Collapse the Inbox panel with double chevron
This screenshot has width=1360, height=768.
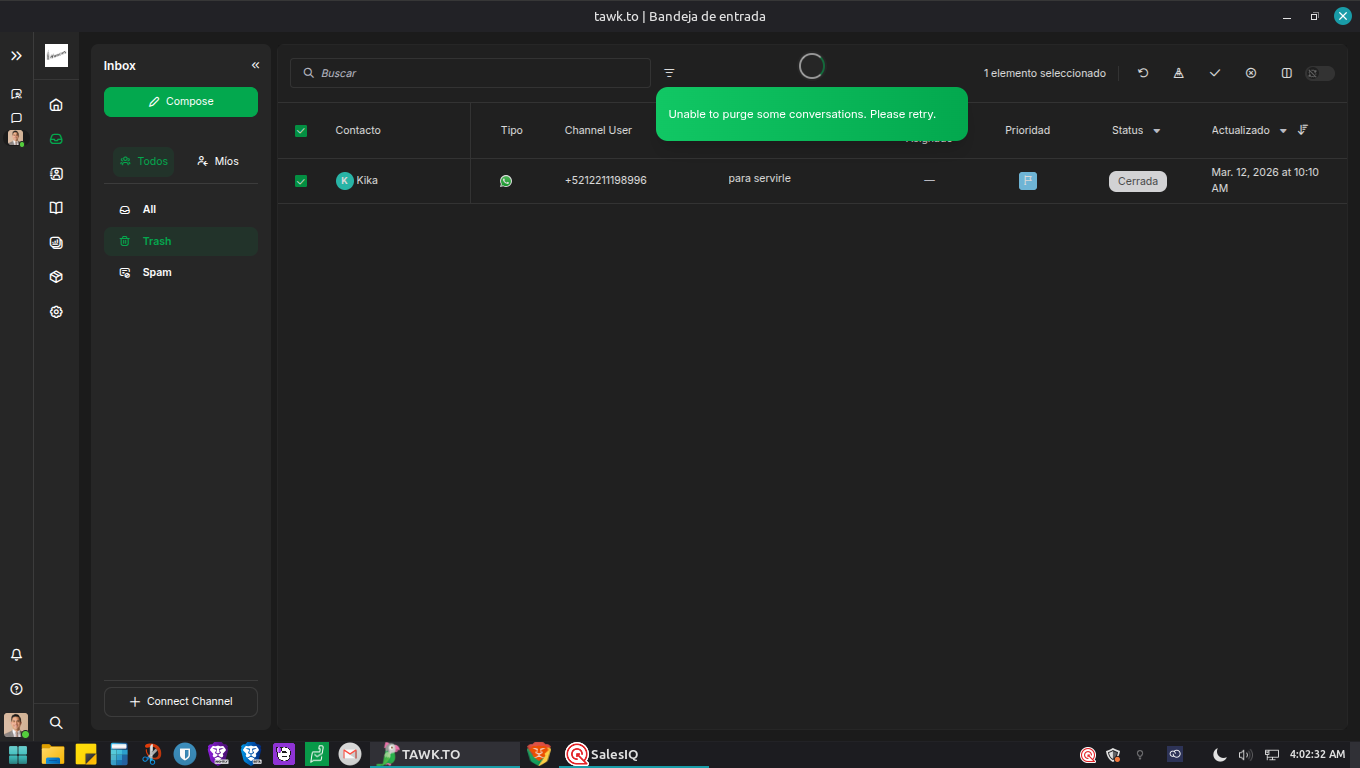255,66
